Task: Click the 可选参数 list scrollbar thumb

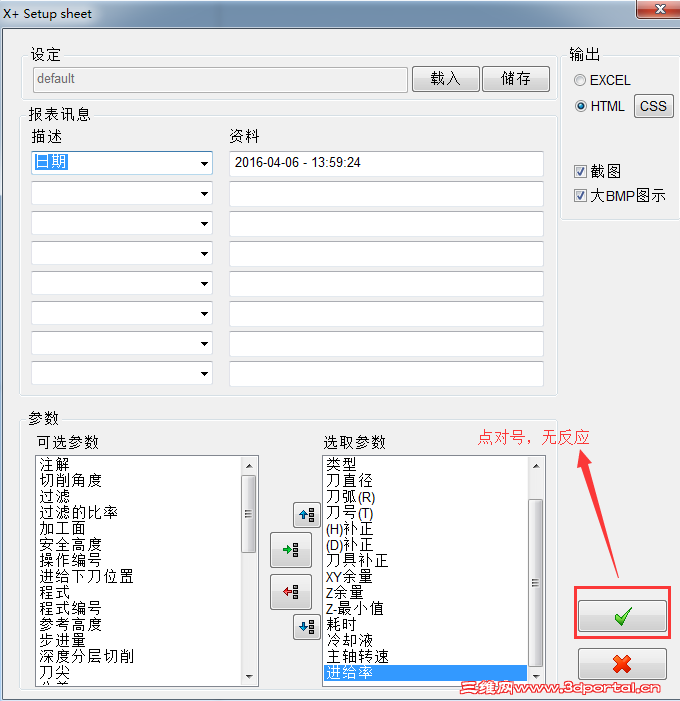Action: (x=249, y=514)
